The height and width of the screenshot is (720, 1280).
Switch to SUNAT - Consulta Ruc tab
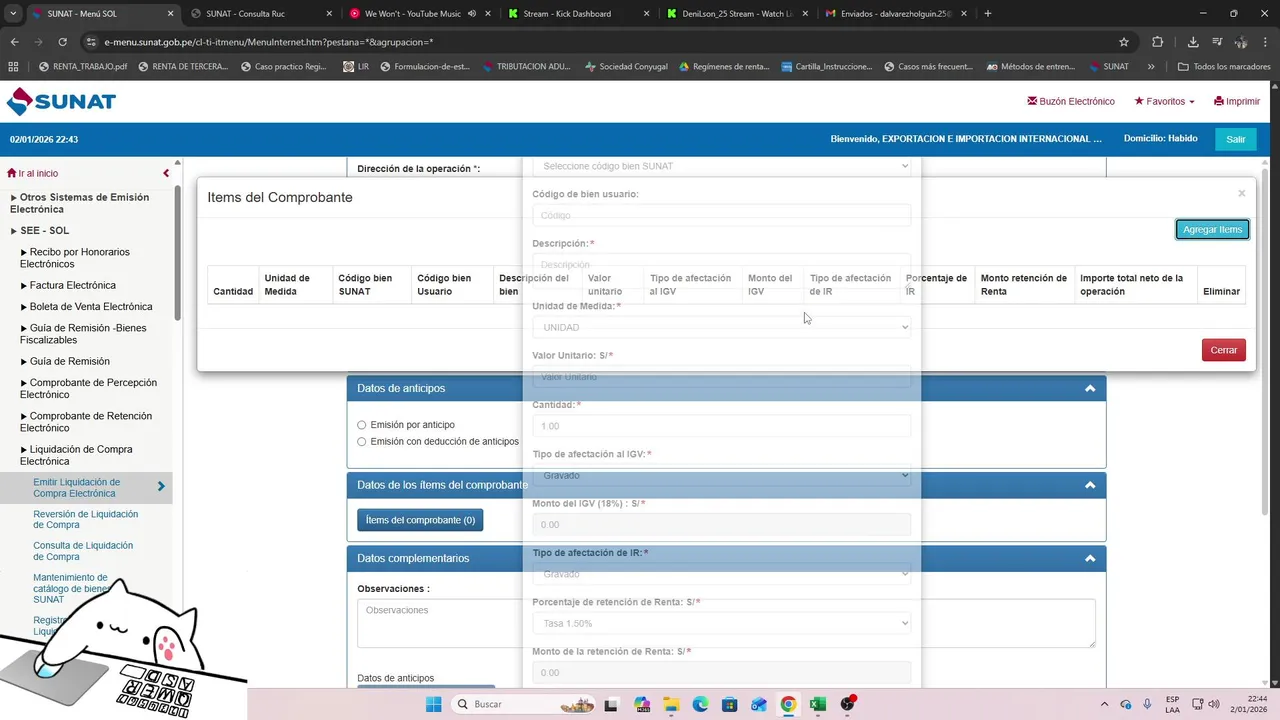click(x=260, y=14)
